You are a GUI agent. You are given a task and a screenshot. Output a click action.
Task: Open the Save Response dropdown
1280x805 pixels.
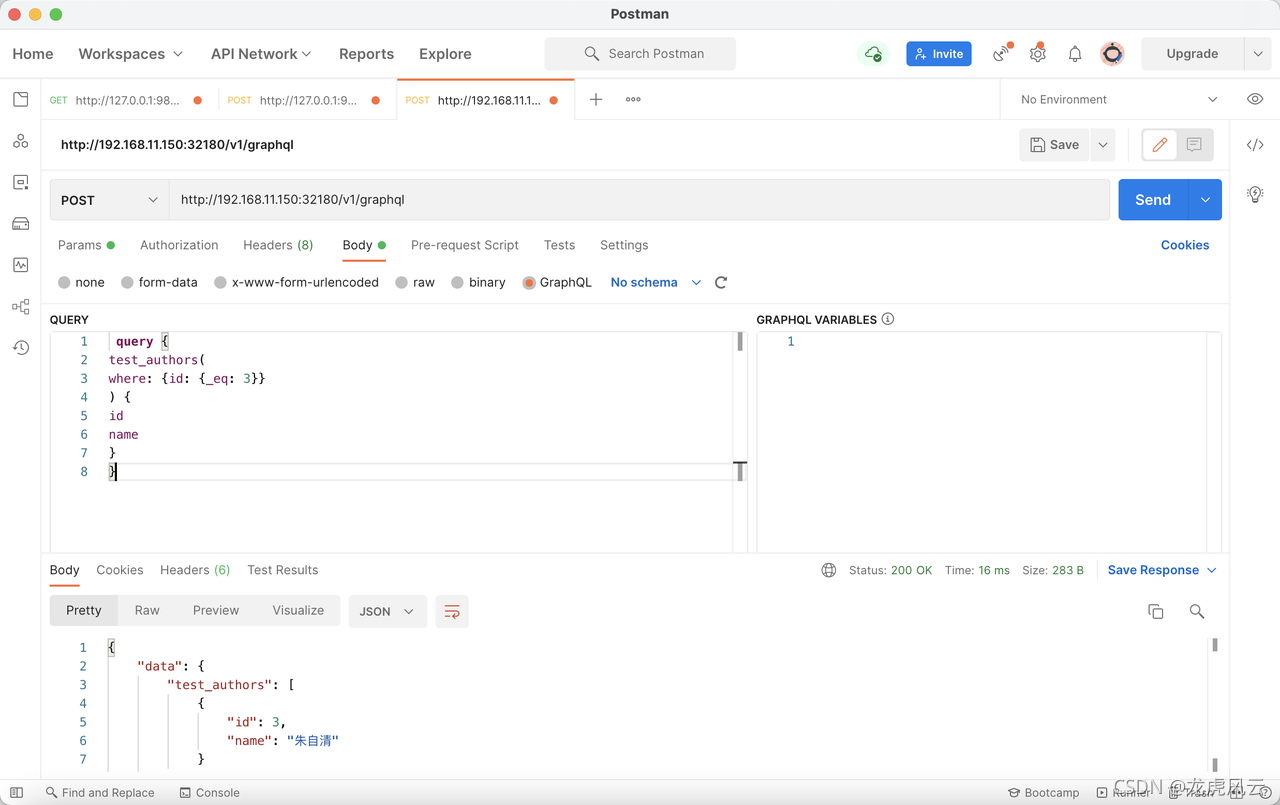pyautogui.click(x=1162, y=570)
